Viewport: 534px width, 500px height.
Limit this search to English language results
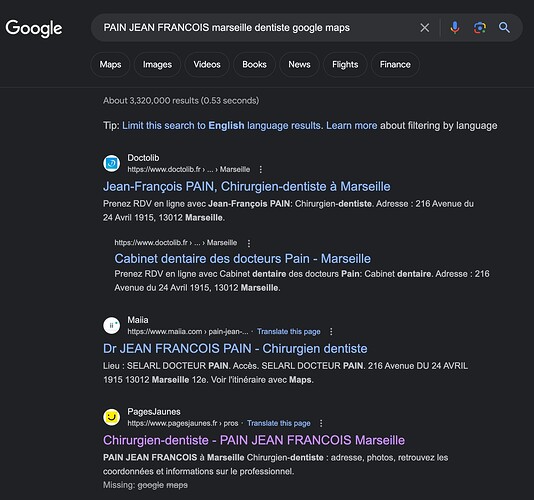[x=221, y=126]
